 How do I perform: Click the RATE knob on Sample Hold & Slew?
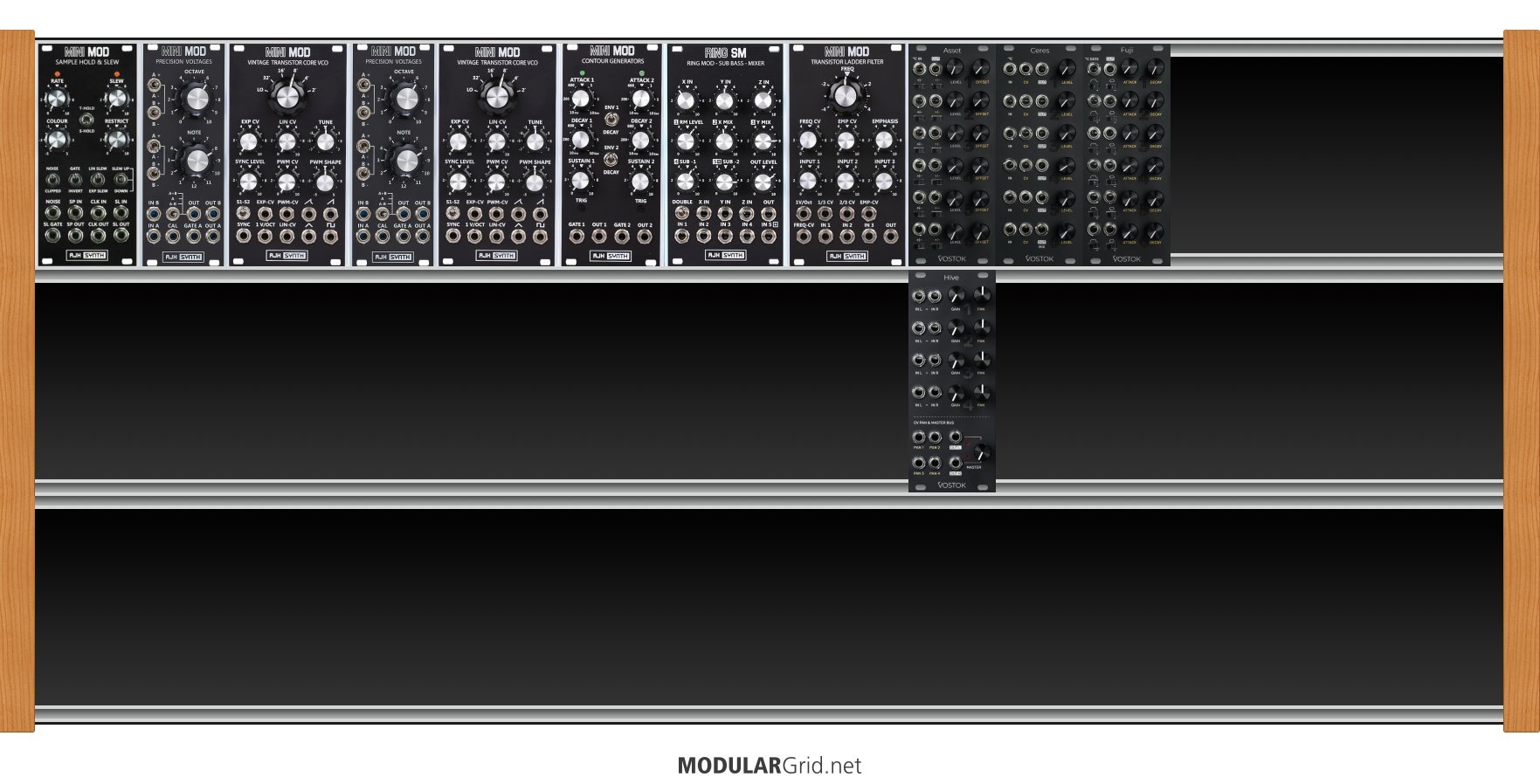pyautogui.click(x=57, y=98)
